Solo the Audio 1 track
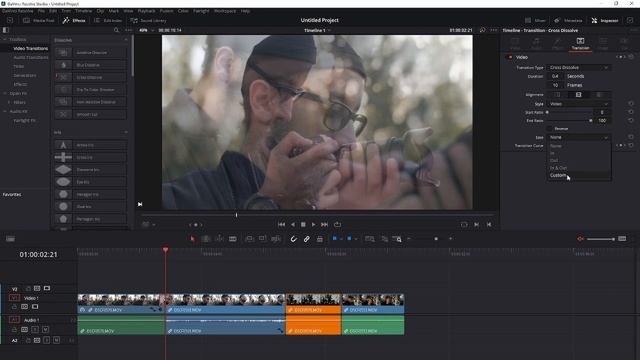 (x=35, y=329)
